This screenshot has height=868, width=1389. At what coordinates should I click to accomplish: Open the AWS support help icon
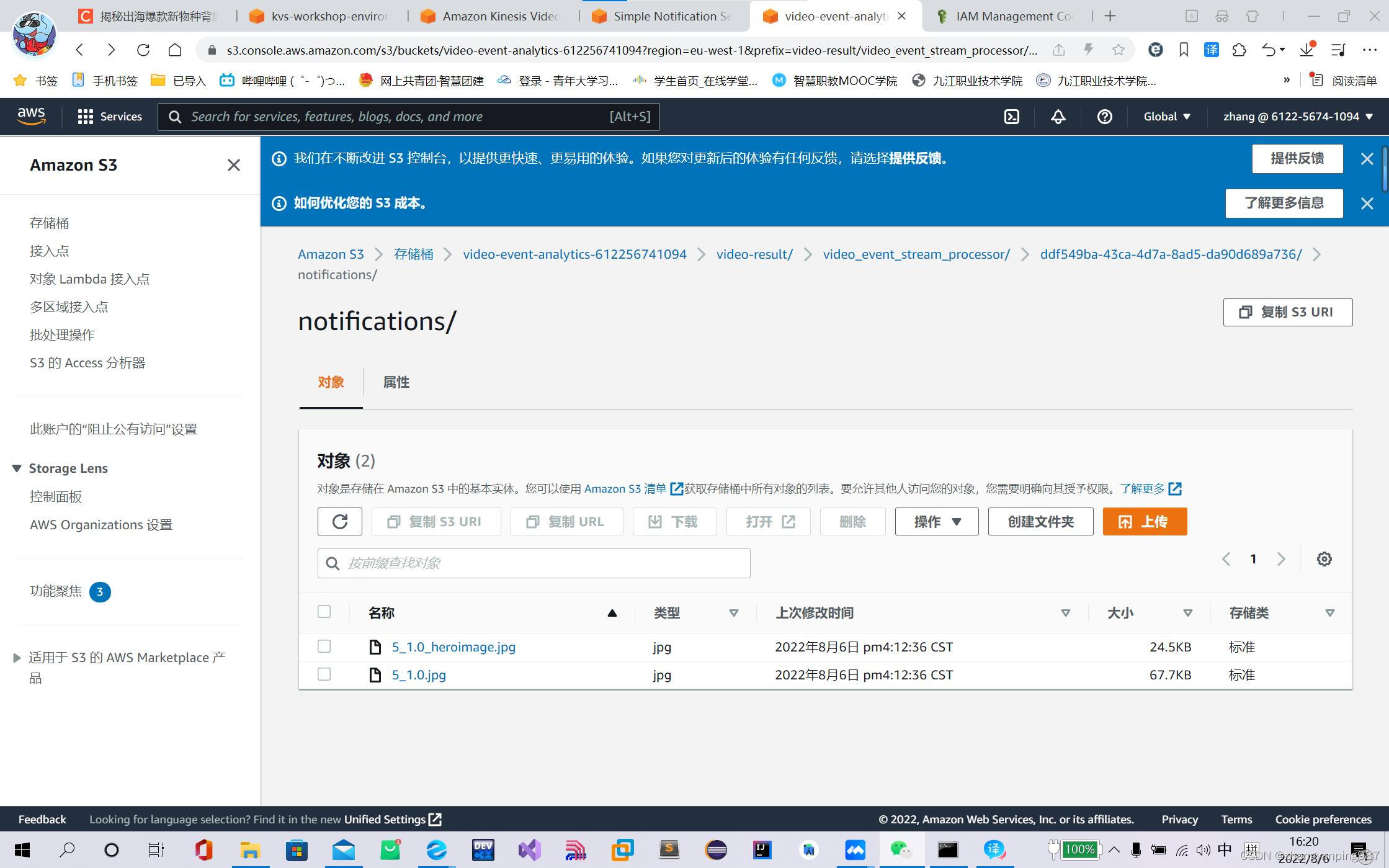1104,117
